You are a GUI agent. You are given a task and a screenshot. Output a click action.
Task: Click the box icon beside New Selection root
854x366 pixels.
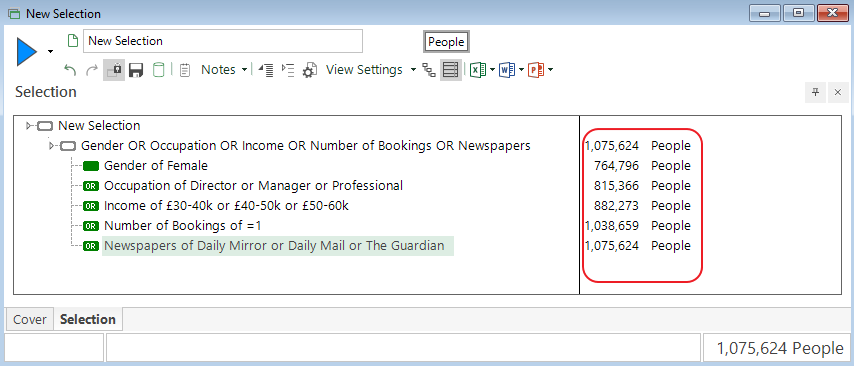[x=45, y=126]
